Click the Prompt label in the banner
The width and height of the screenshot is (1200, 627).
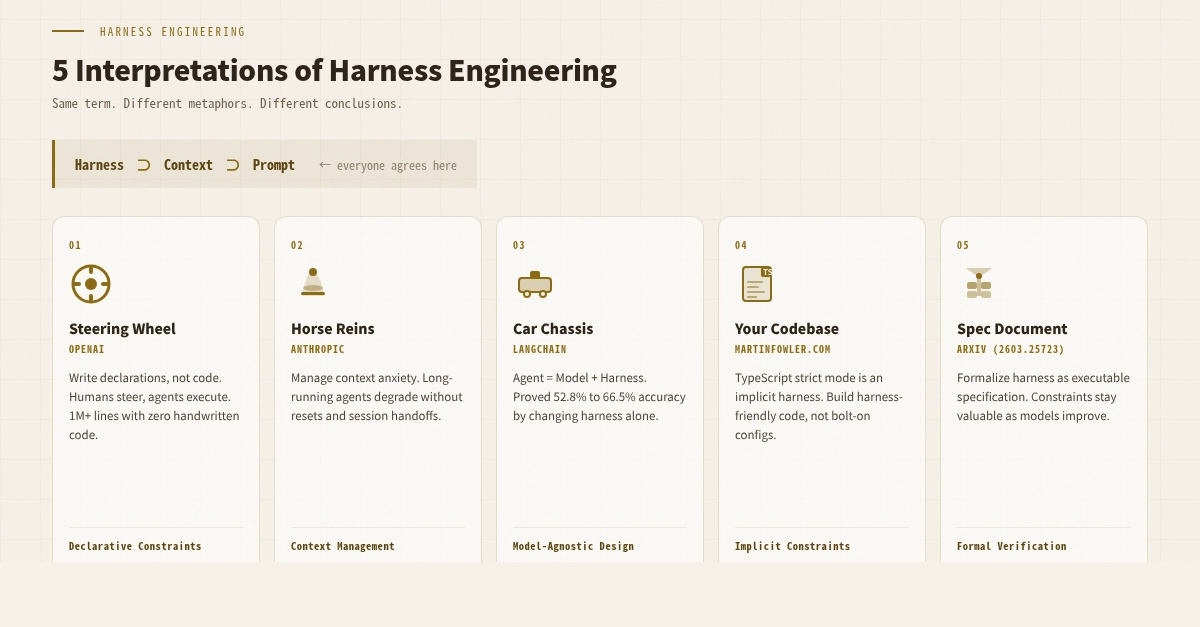pyautogui.click(x=273, y=164)
